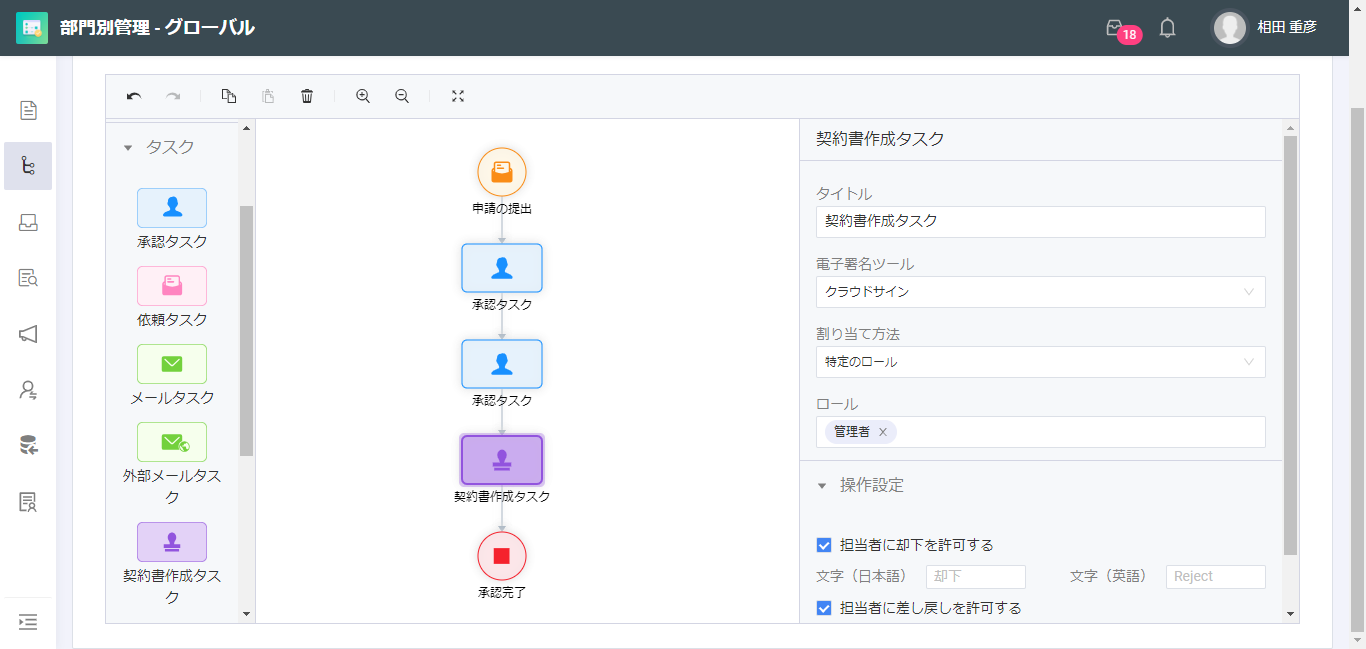This screenshot has height=649, width=1366.
Task: Select the 外部メールタスク palette icon
Action: [x=172, y=442]
